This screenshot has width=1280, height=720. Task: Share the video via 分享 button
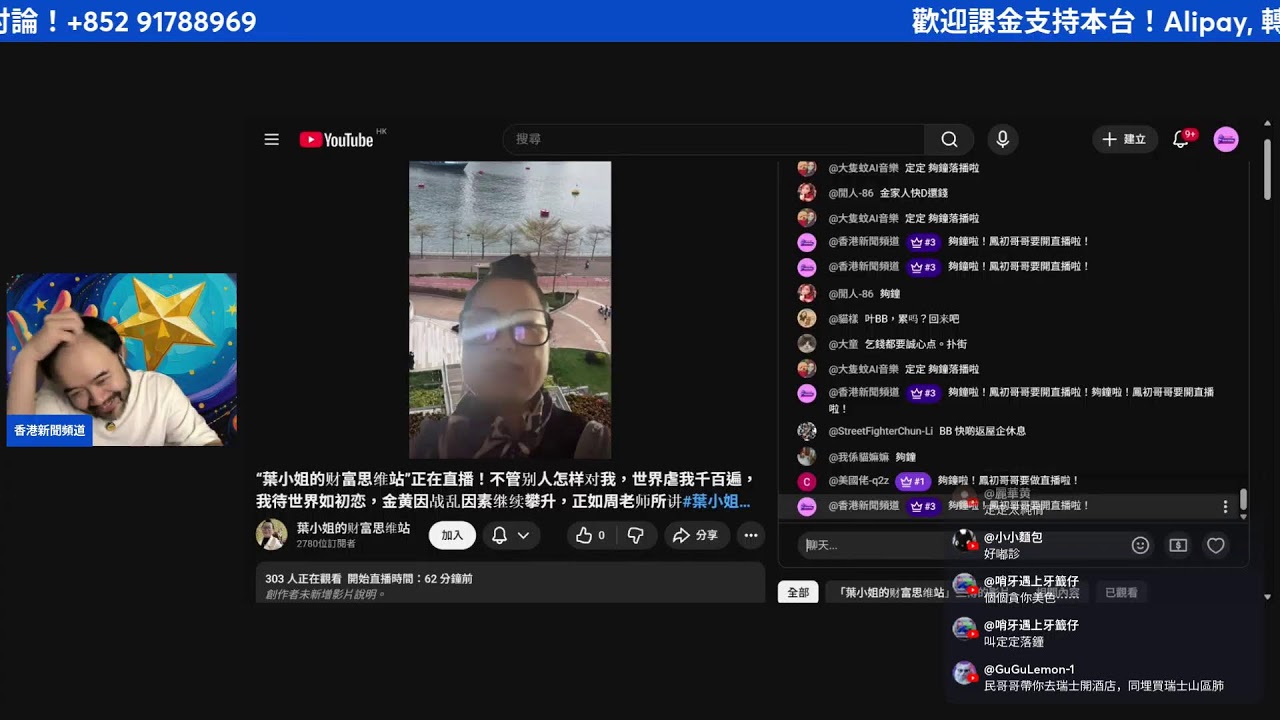[696, 536]
